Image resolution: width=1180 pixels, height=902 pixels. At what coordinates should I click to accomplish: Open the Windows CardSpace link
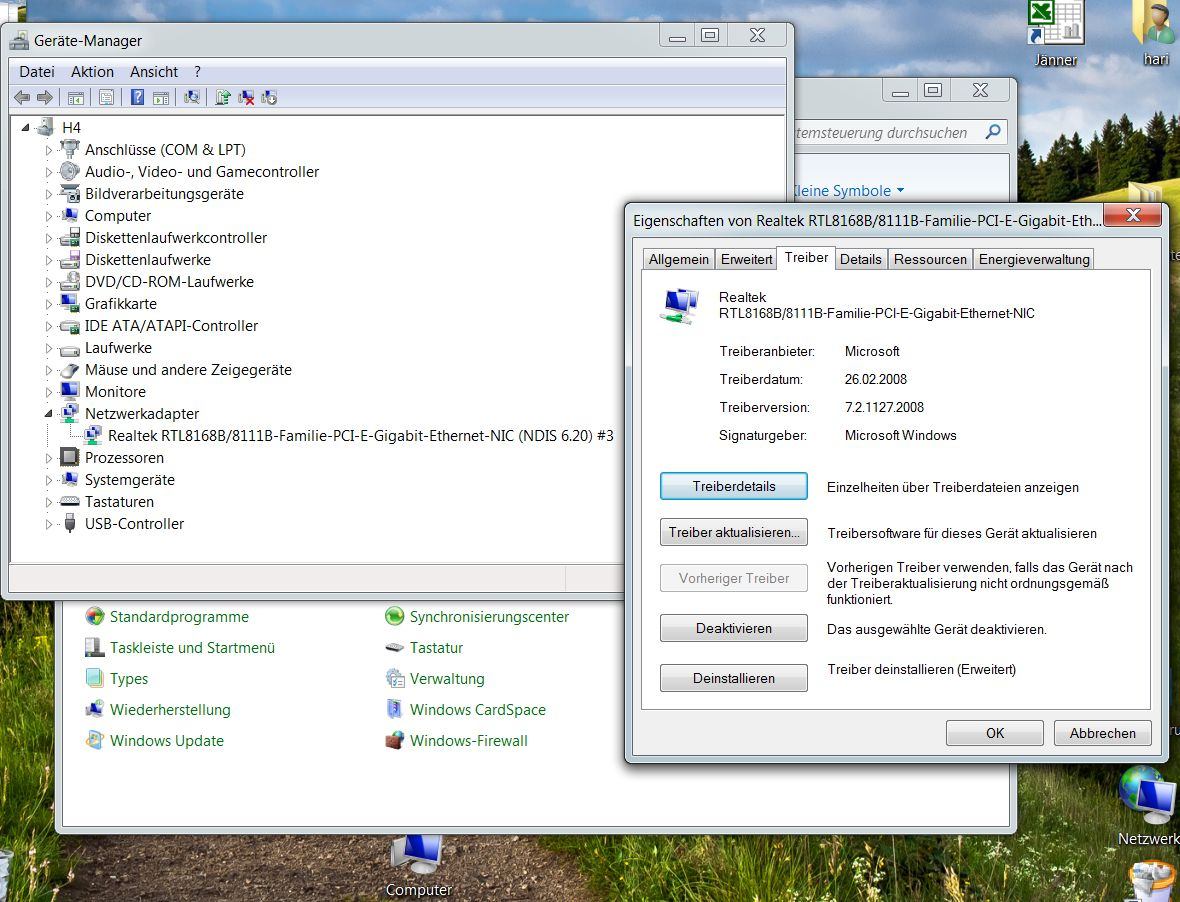pos(477,709)
